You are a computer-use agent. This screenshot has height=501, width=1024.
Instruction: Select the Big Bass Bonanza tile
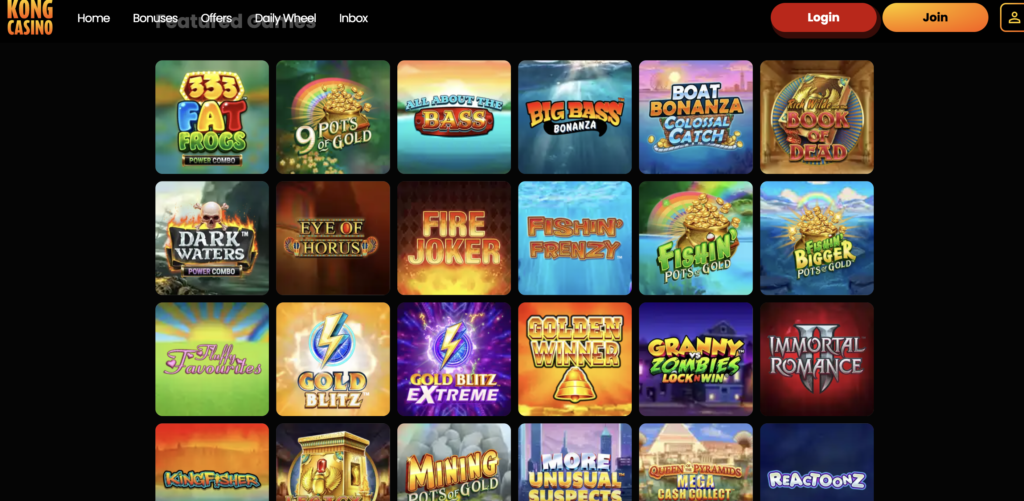[575, 117]
